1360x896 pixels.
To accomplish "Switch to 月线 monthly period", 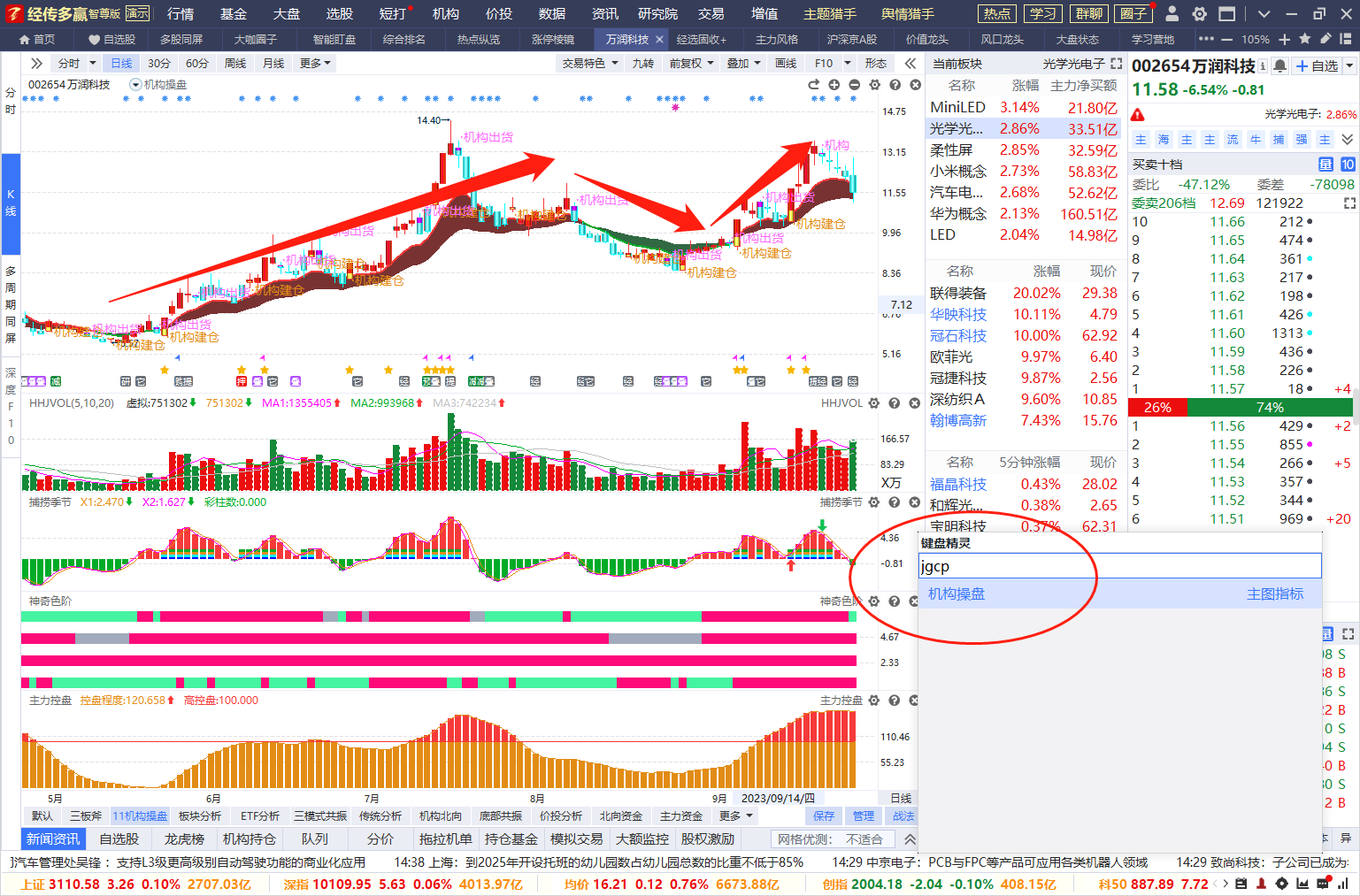I will (273, 64).
